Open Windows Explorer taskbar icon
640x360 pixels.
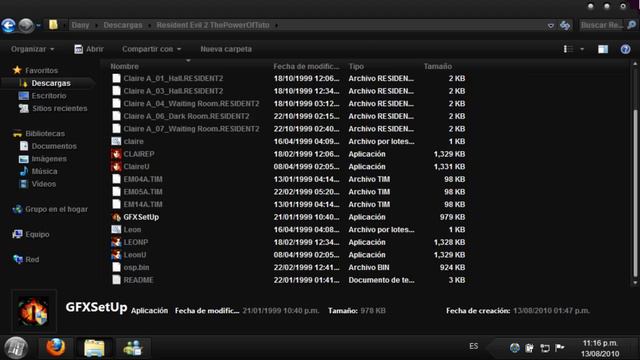[x=94, y=348]
